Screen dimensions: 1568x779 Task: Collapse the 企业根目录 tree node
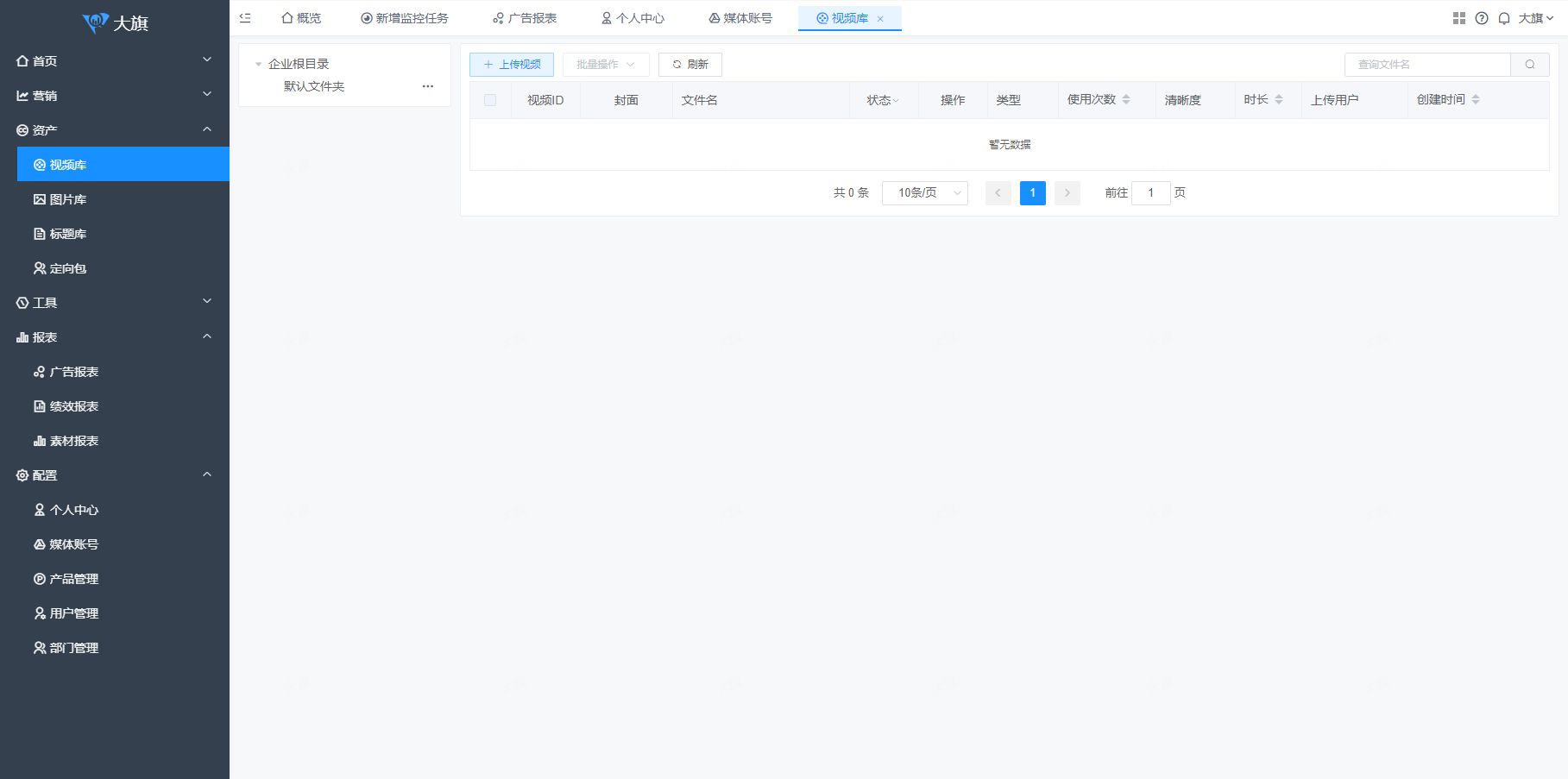click(258, 65)
